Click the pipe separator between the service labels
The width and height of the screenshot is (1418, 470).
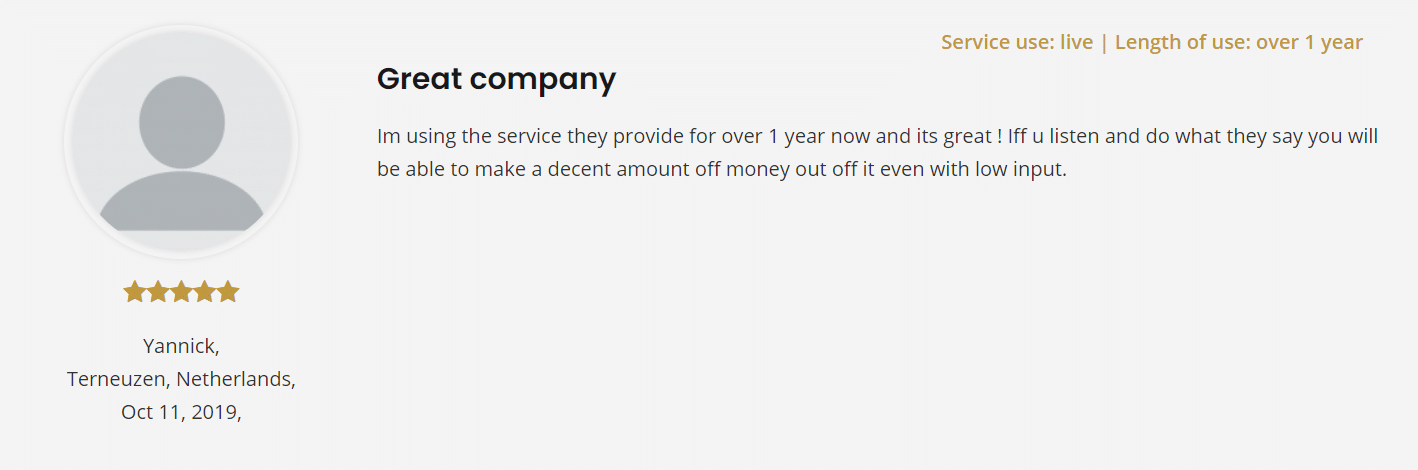coord(1104,42)
